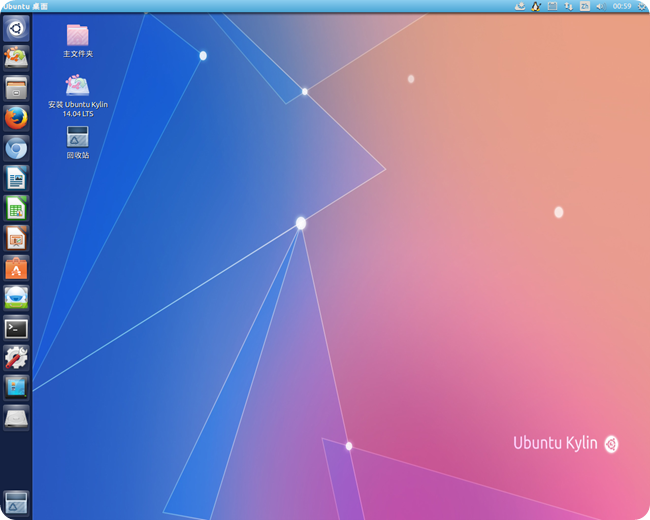This screenshot has height=520, width=650.
Task: Launch Firefox web browser
Action: tap(16, 118)
